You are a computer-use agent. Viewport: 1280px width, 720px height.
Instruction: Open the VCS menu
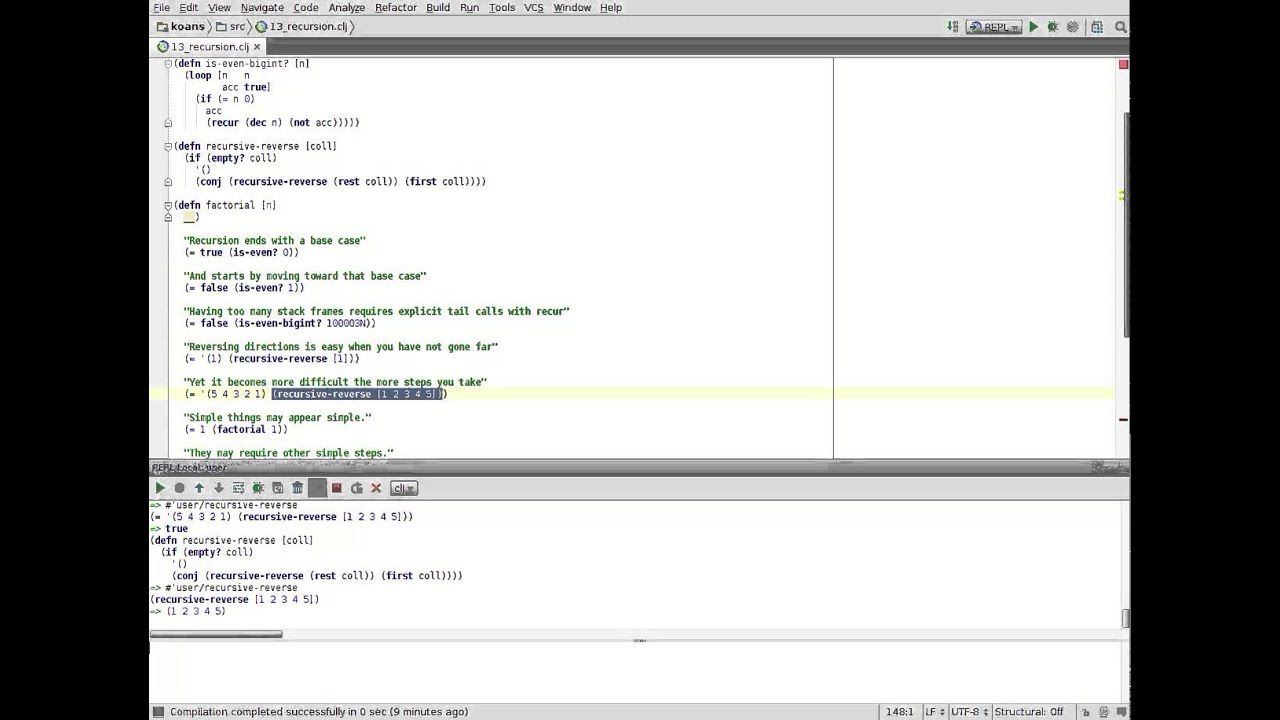(x=534, y=7)
